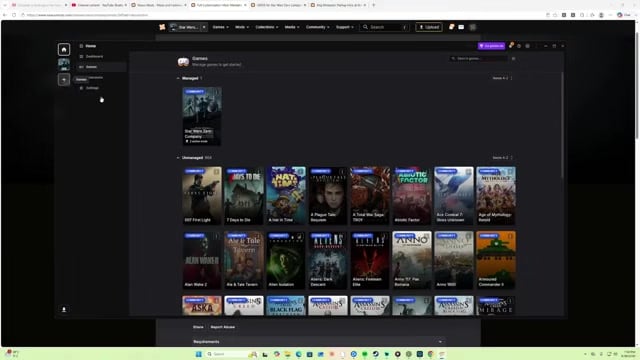The width and height of the screenshot is (640, 360).
Task: Focus the Search games field
Action: [478, 59]
